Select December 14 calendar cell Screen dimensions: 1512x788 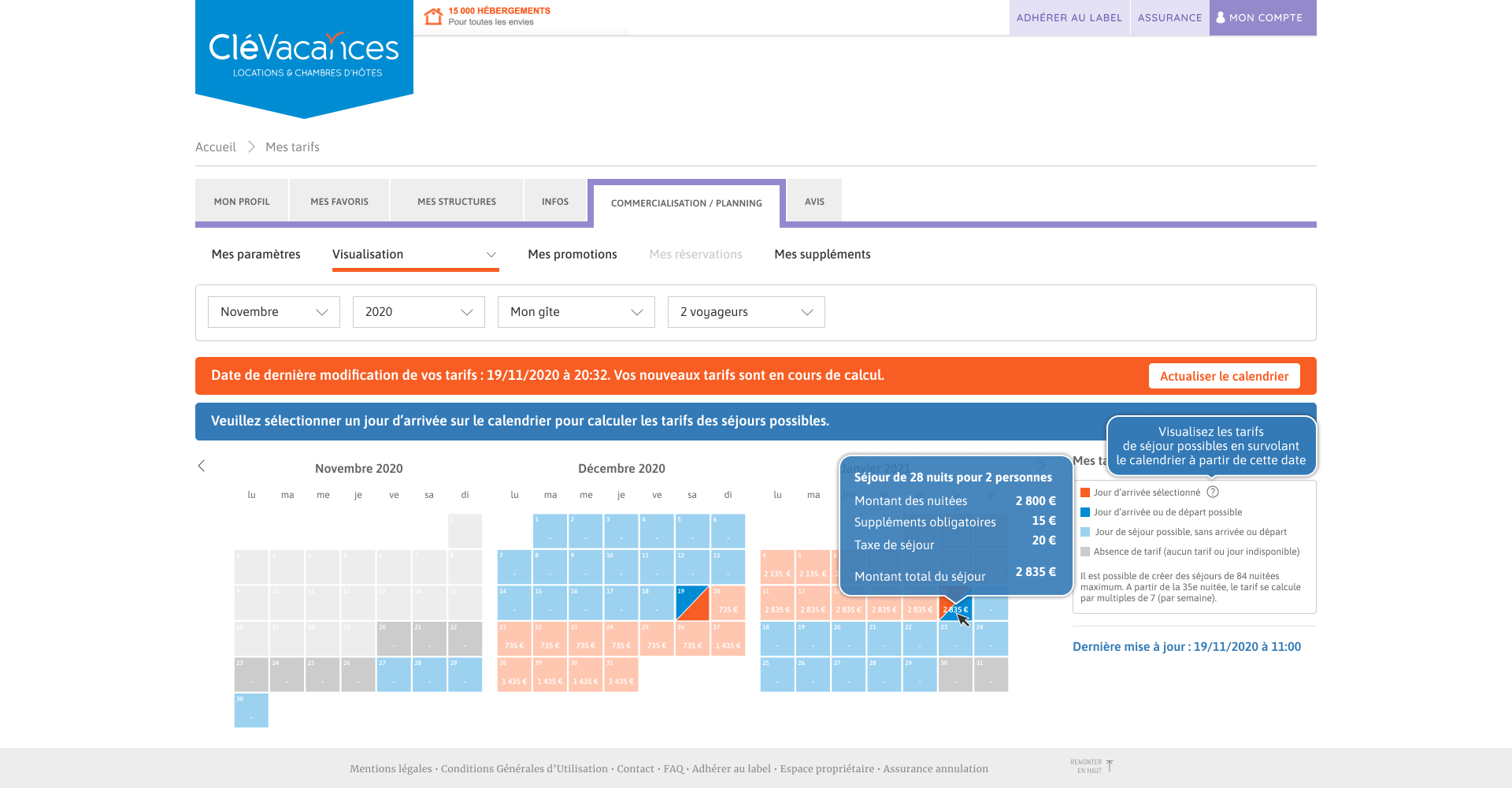click(514, 603)
